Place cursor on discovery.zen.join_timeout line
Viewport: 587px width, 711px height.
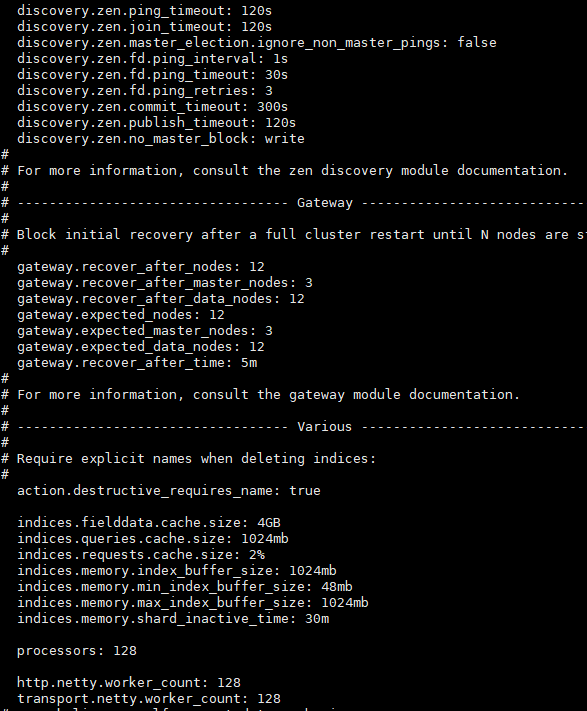[x=144, y=27]
